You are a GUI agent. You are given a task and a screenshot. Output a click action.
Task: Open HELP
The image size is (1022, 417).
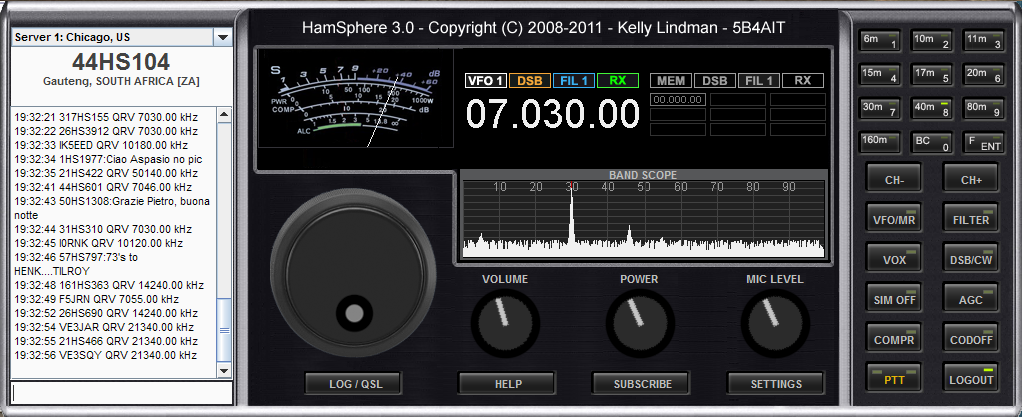[507, 384]
